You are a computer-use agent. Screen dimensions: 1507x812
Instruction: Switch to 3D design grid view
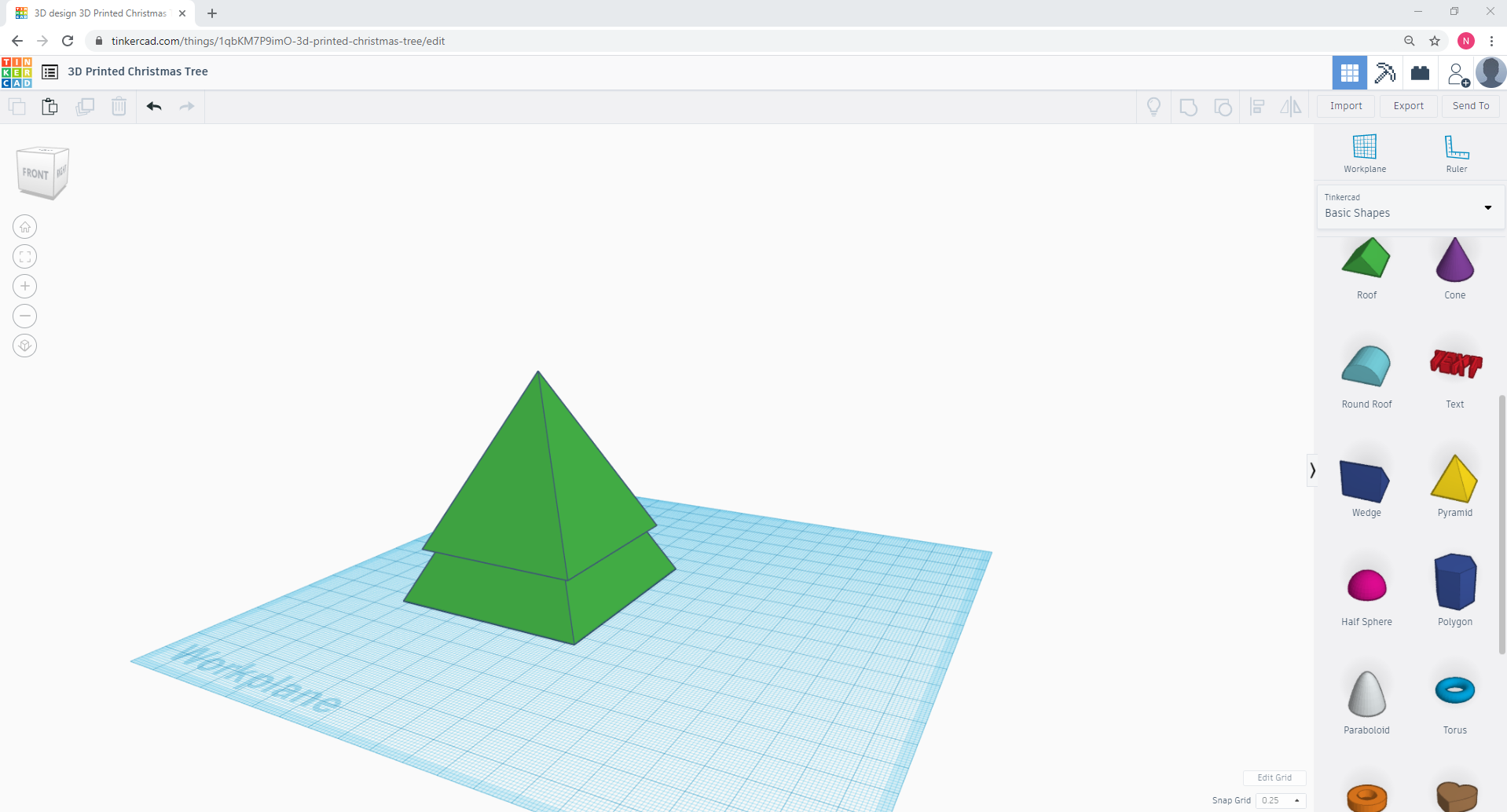pos(1350,73)
